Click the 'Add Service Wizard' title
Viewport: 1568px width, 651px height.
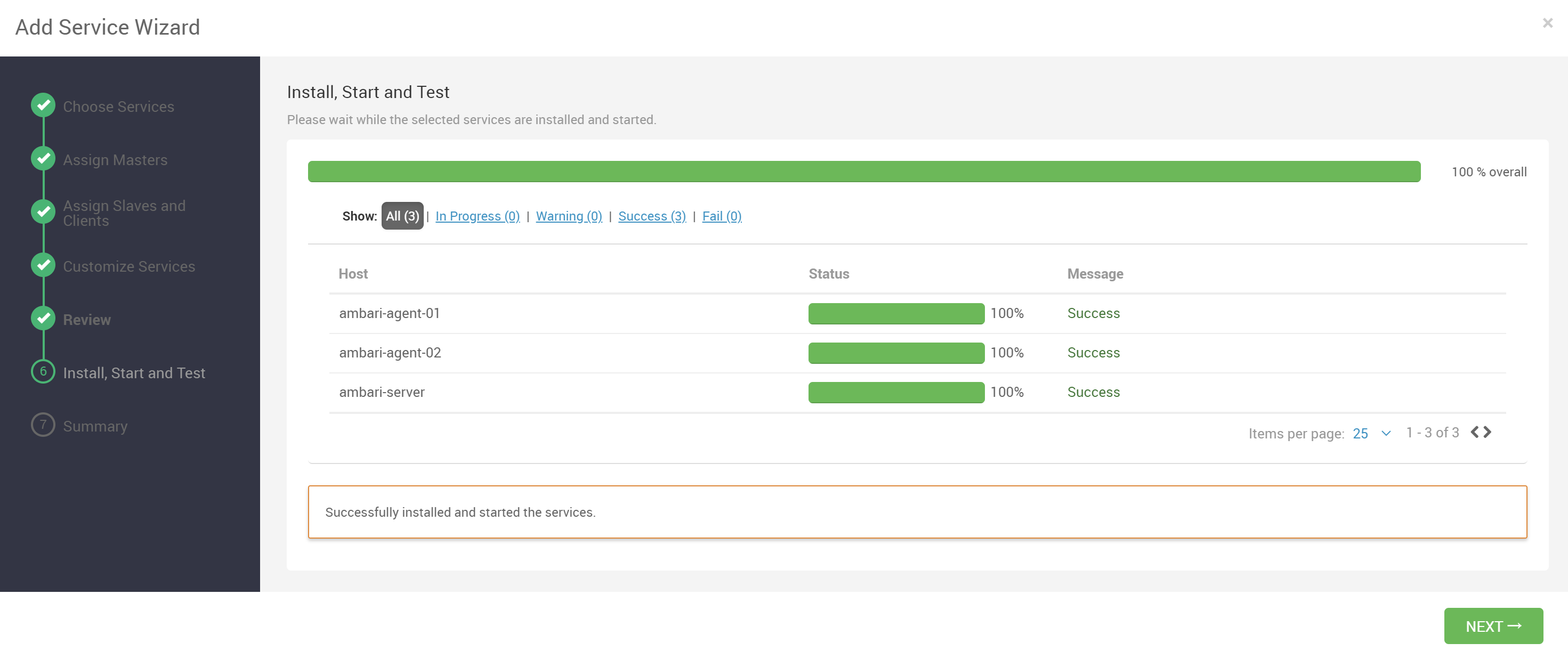coord(108,27)
